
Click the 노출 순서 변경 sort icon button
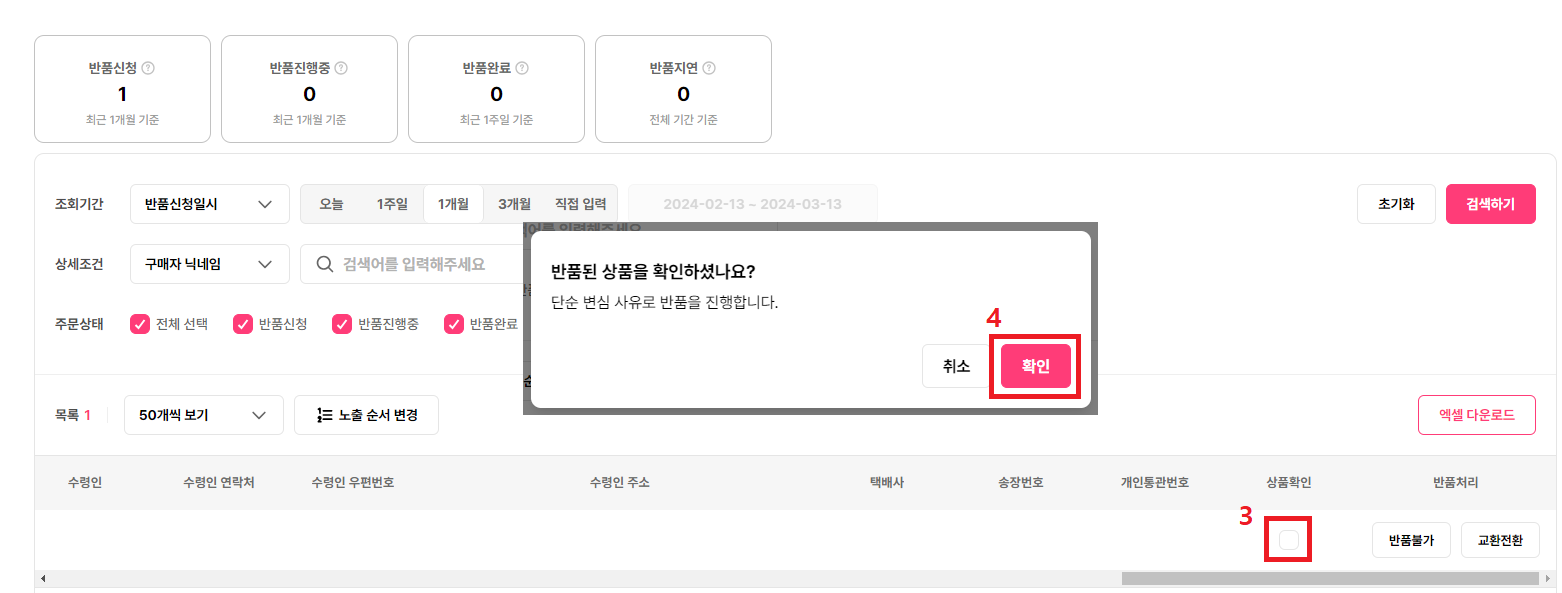[366, 415]
